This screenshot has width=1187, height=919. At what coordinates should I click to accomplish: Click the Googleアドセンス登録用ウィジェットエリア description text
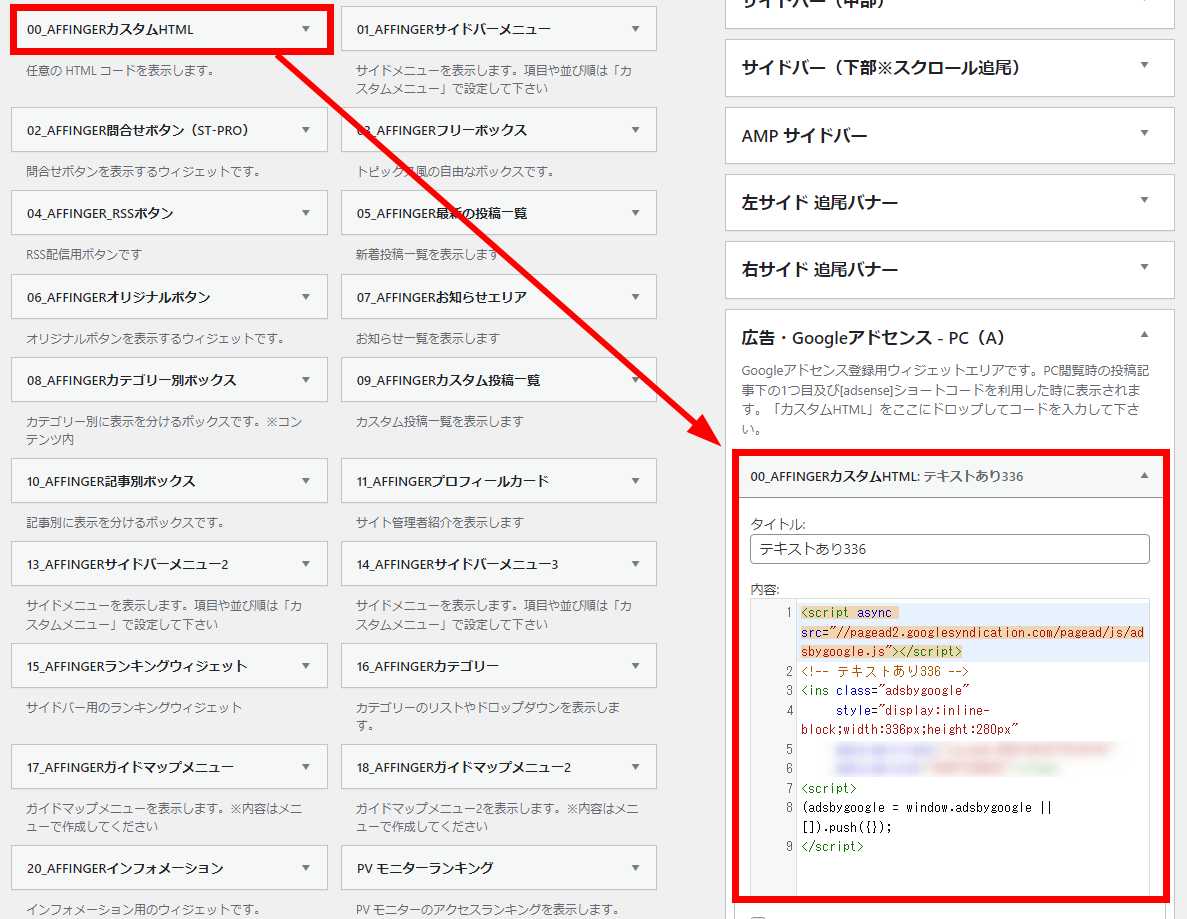[946, 400]
